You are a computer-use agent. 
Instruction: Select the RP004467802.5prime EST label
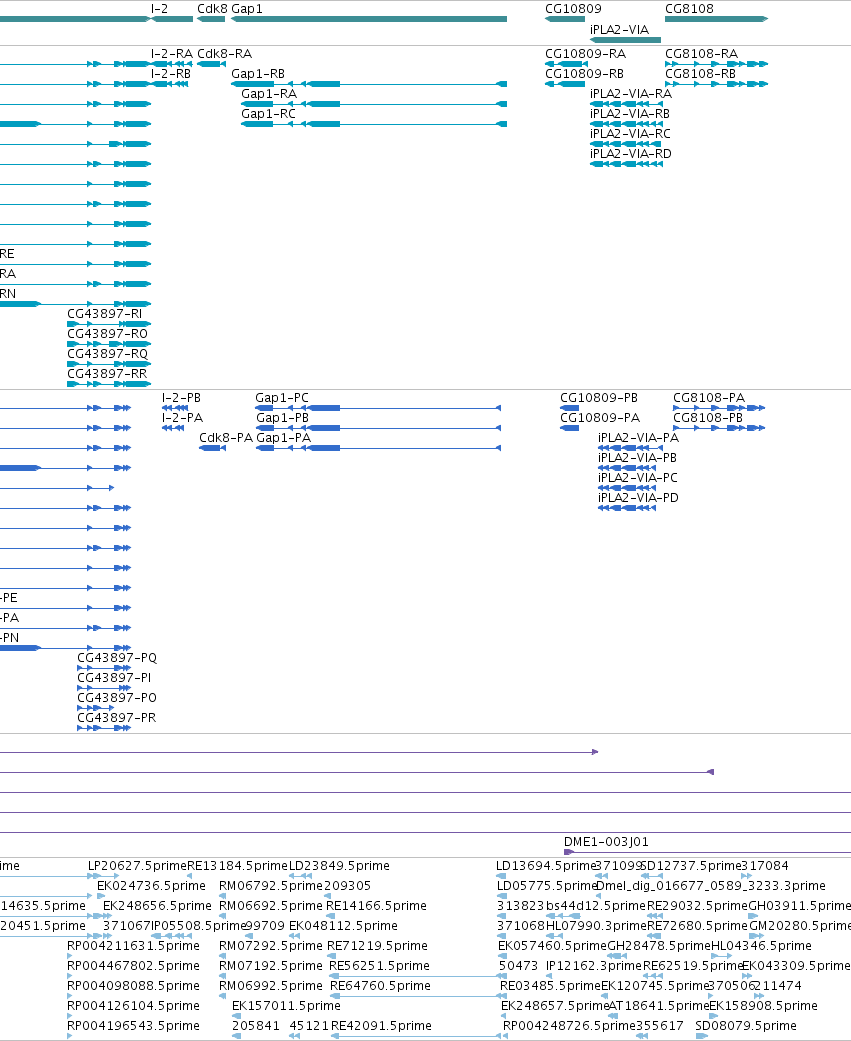pos(133,965)
